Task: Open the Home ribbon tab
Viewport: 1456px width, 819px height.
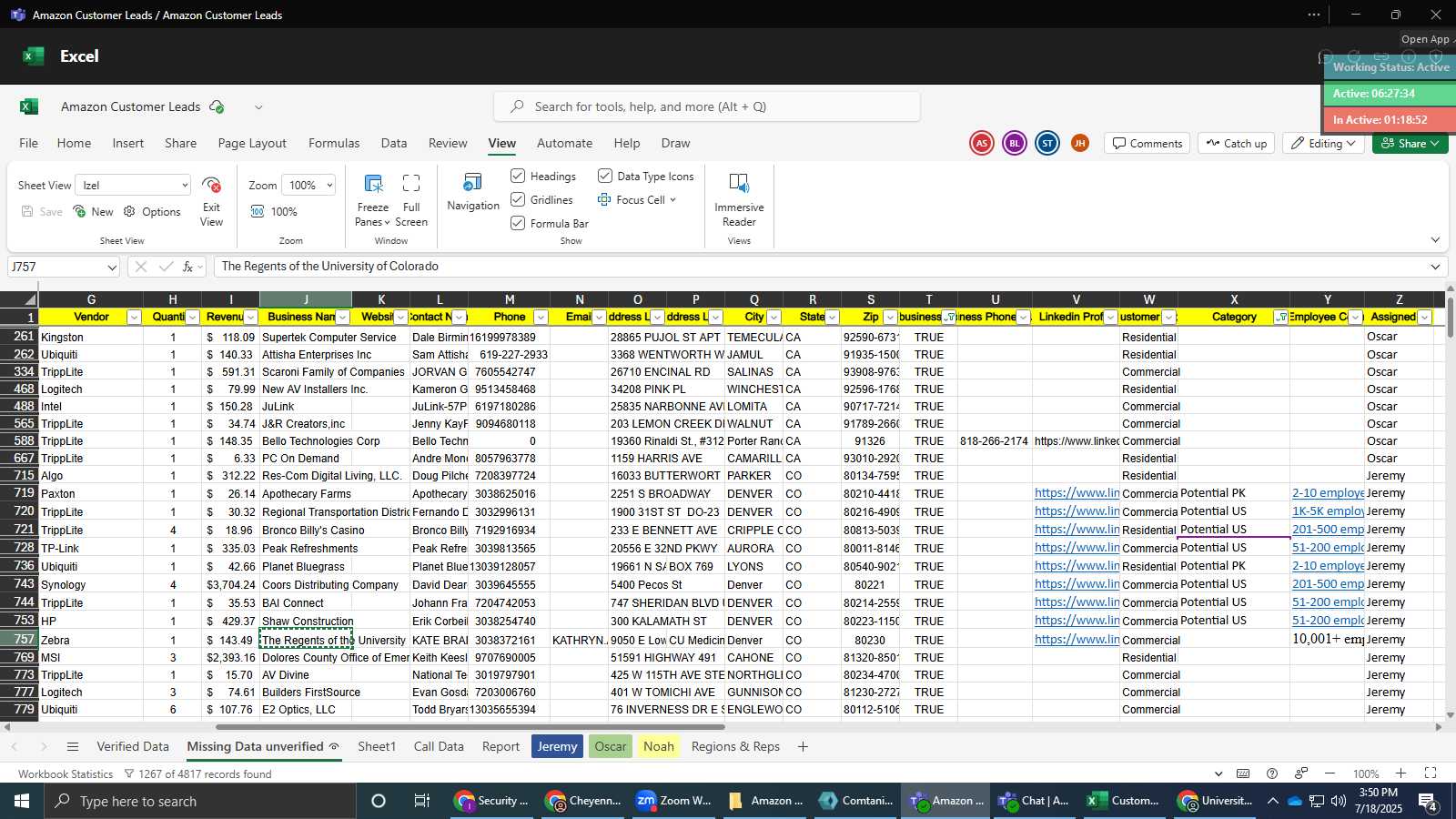Action: [x=74, y=143]
